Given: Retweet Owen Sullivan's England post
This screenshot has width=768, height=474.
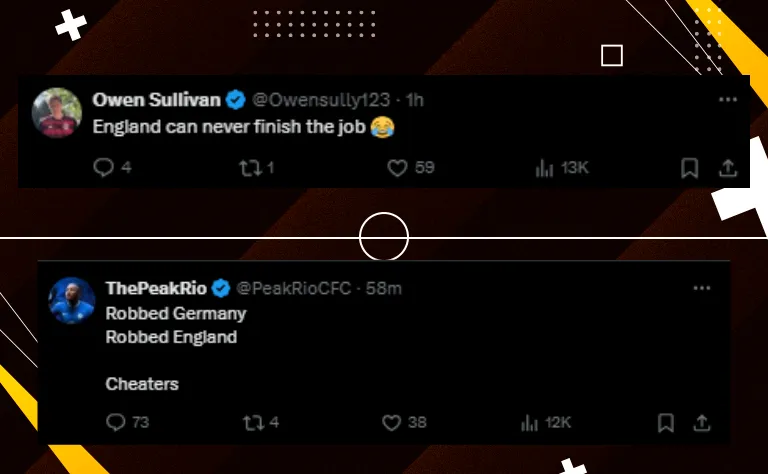Looking at the screenshot, I should (249, 168).
